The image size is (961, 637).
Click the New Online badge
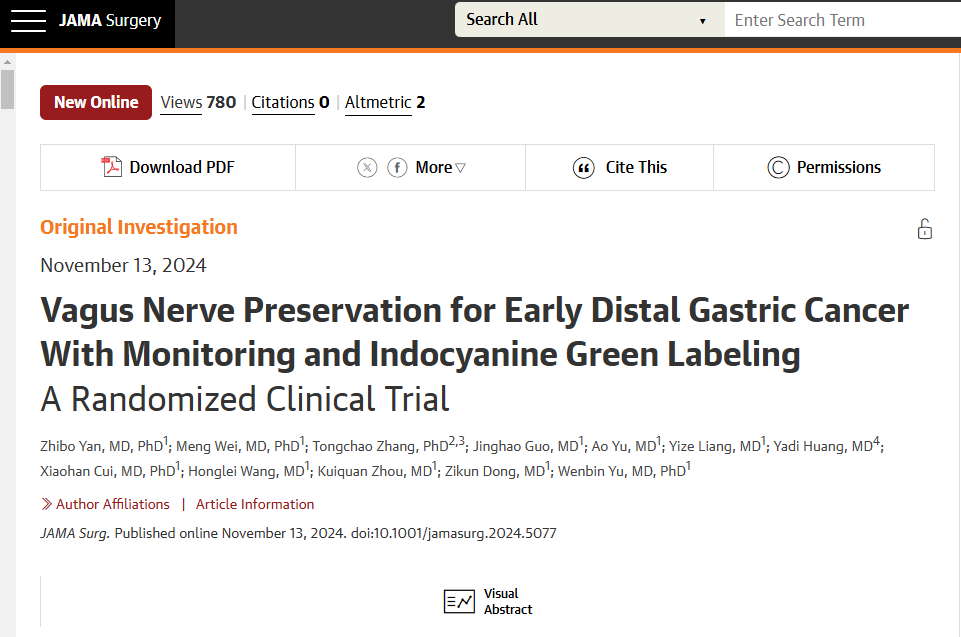click(x=96, y=102)
